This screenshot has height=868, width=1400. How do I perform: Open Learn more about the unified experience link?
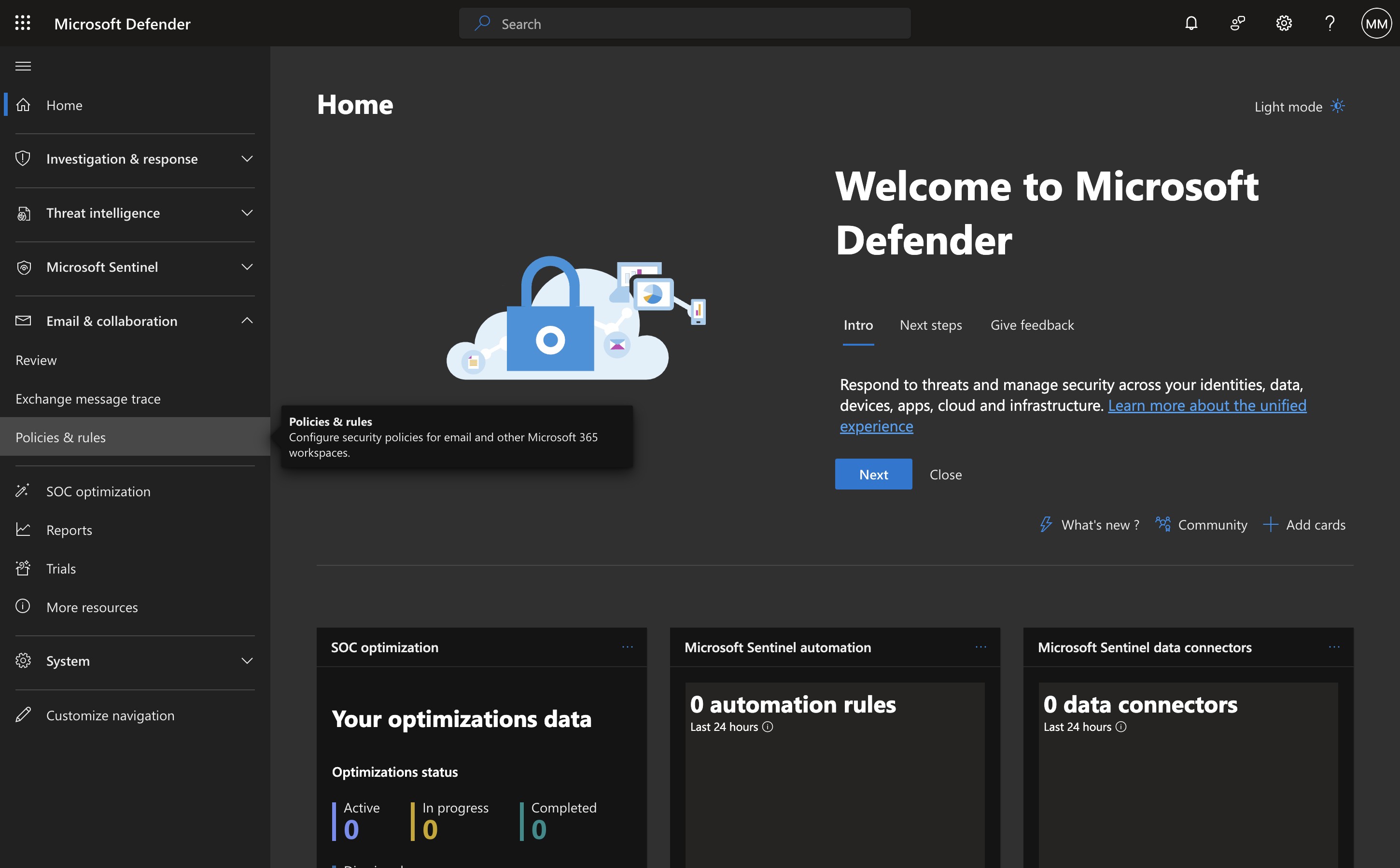click(x=1206, y=406)
